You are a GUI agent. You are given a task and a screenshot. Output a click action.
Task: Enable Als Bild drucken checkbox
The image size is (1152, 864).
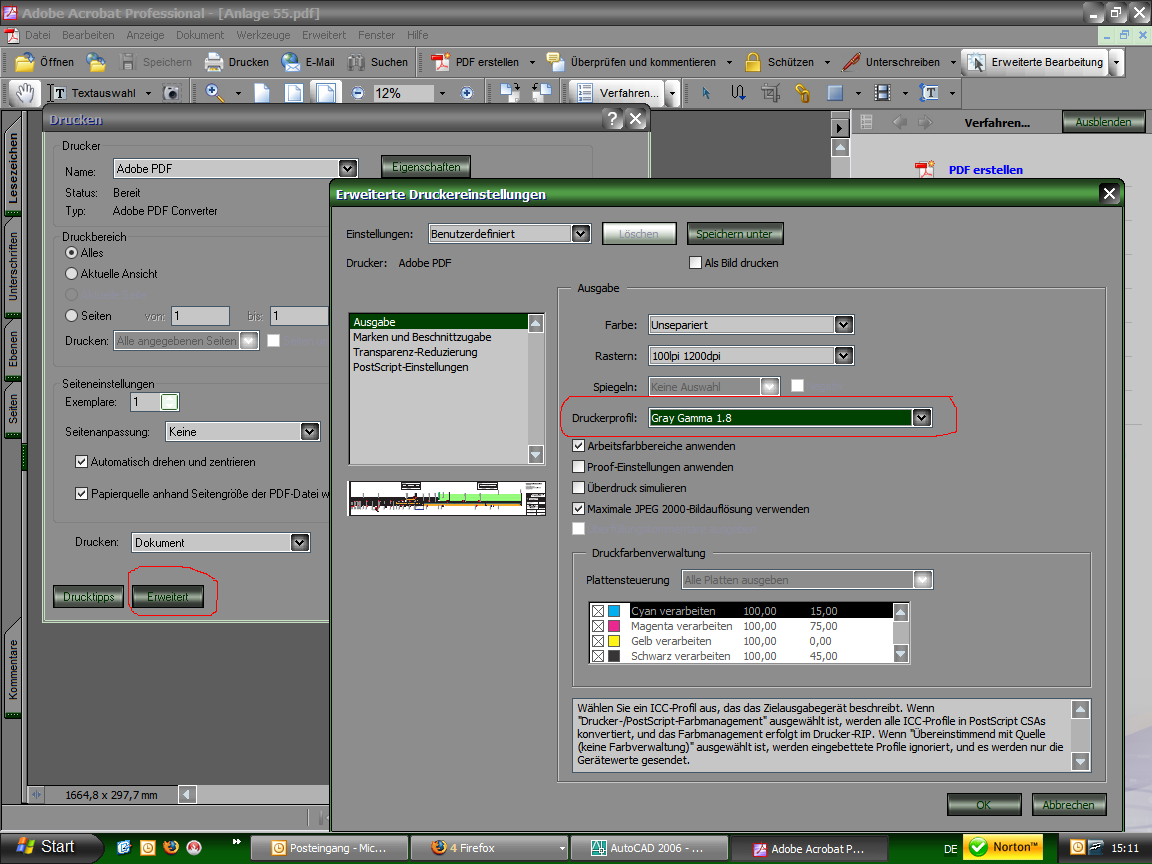[695, 263]
